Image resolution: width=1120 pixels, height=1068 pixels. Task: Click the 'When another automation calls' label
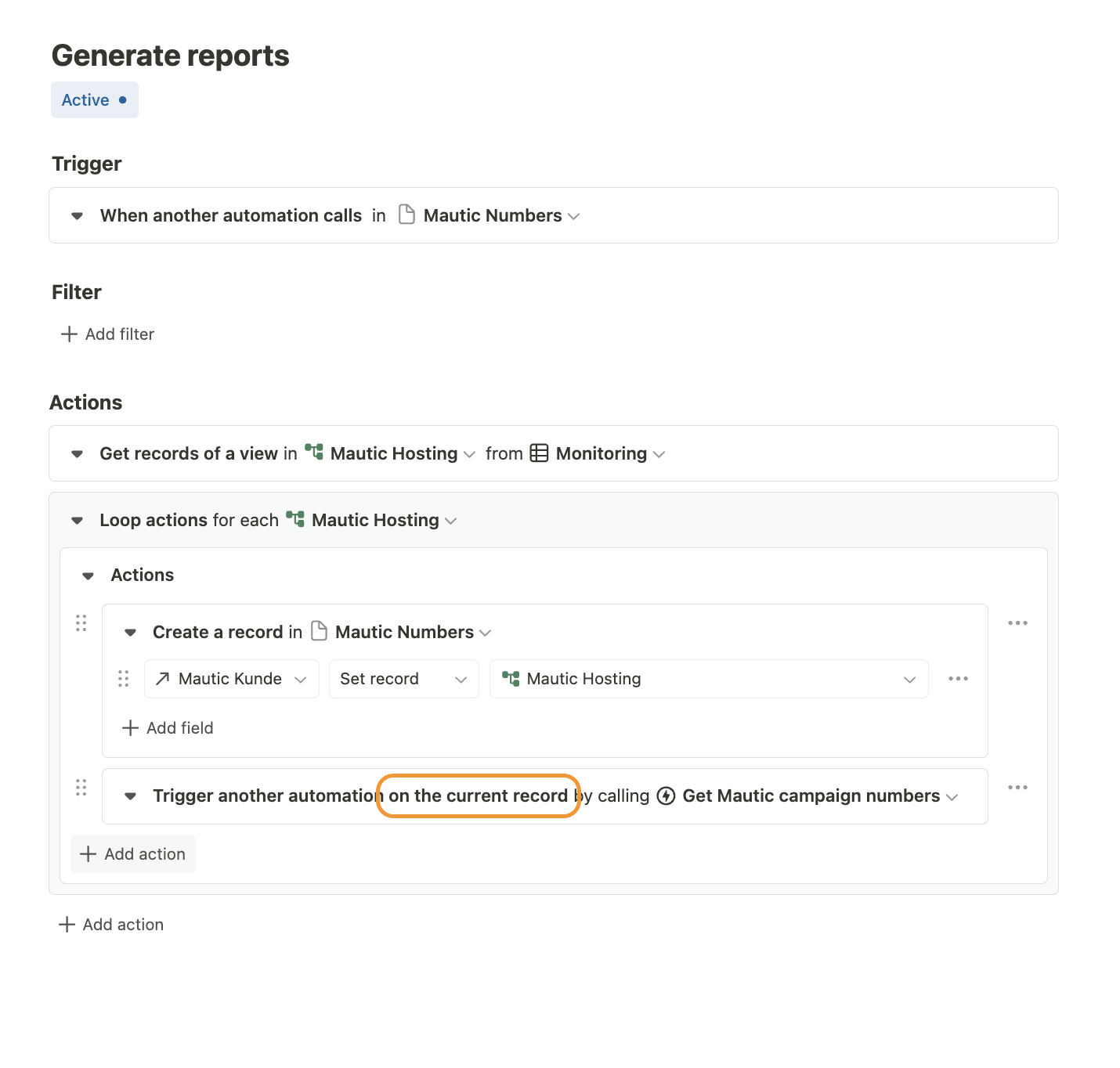pyautogui.click(x=231, y=215)
